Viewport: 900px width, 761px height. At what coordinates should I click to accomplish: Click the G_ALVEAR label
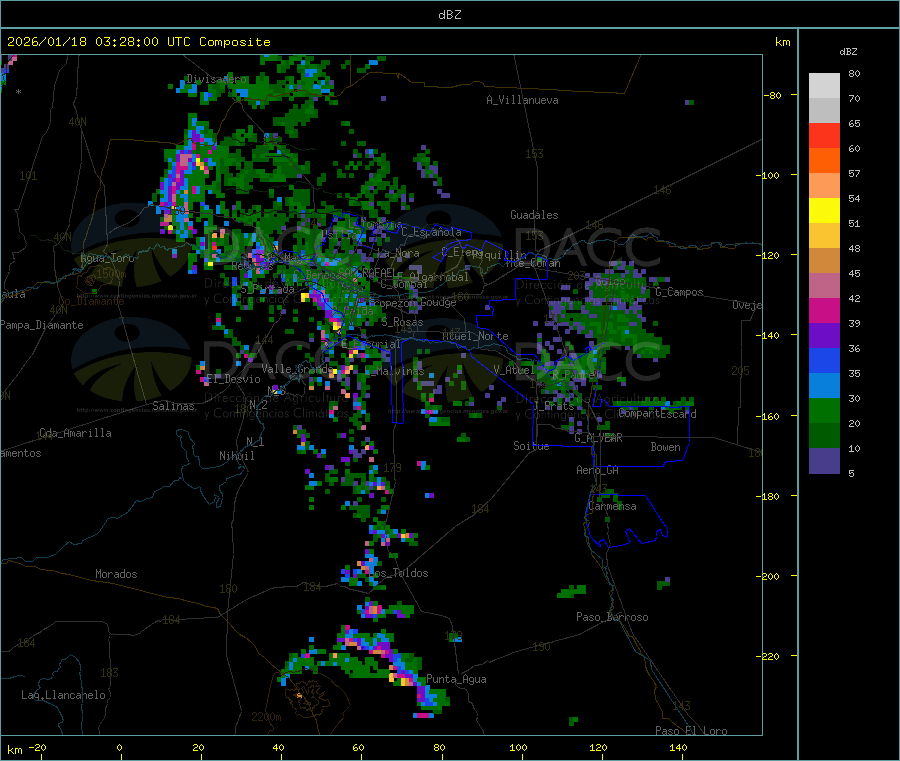[598, 438]
